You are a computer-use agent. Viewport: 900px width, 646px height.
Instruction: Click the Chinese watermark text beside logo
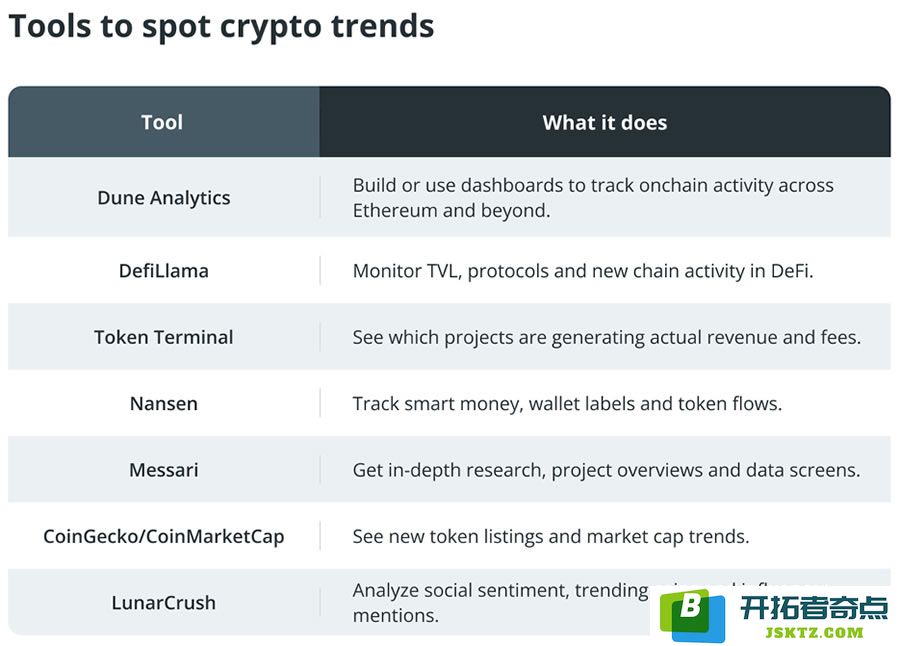(x=814, y=608)
